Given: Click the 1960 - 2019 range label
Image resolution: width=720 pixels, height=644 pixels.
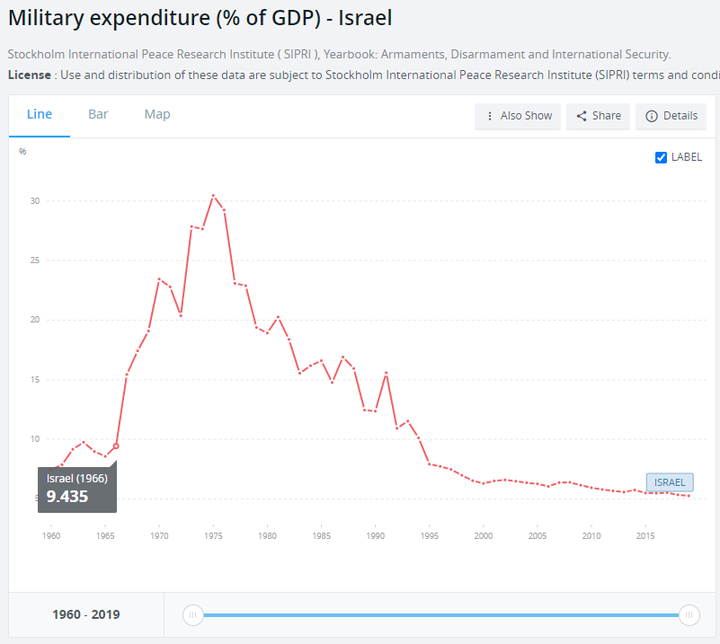Looking at the screenshot, I should point(86,615).
